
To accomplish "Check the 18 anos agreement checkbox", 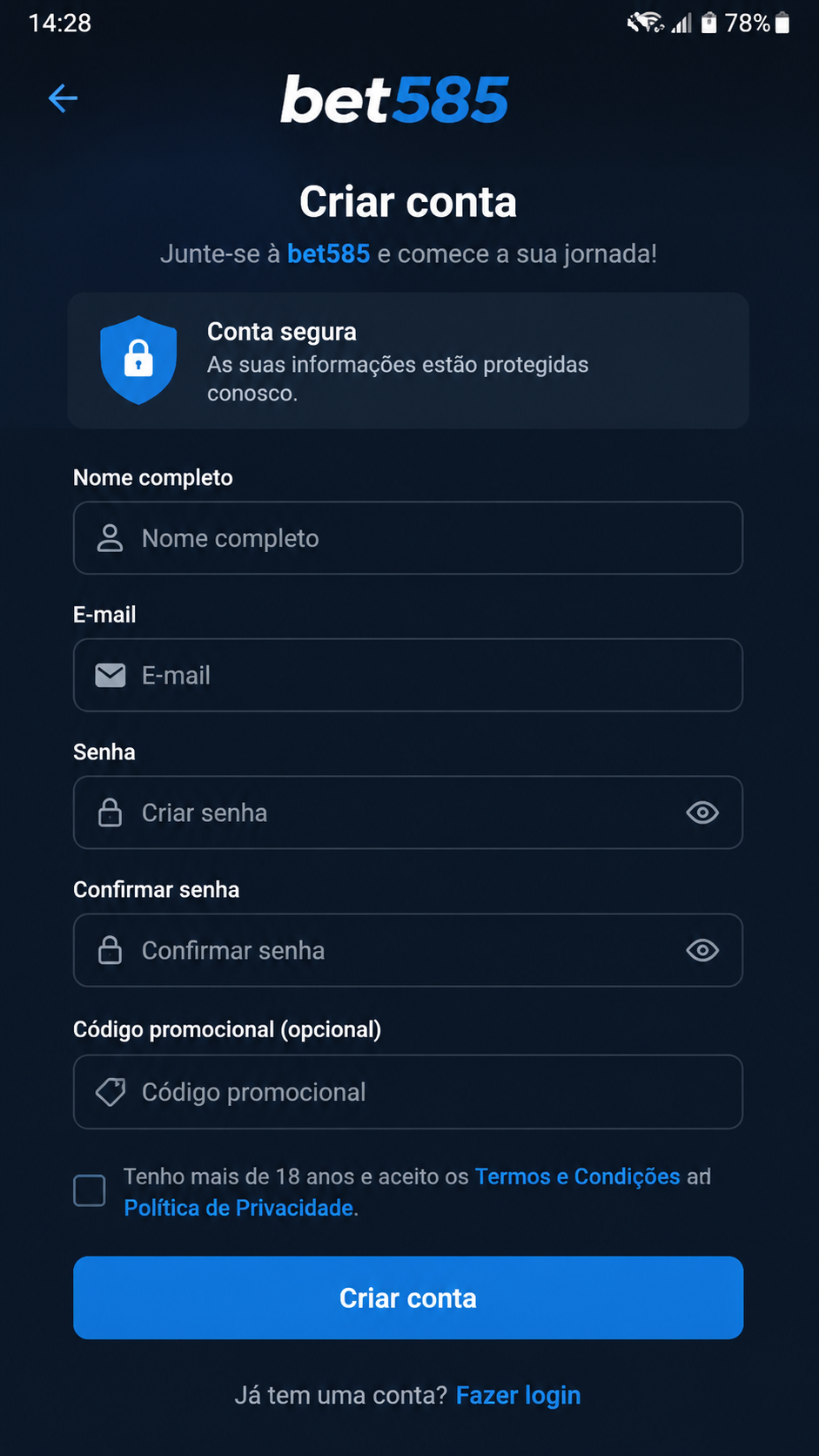I will 90,1190.
